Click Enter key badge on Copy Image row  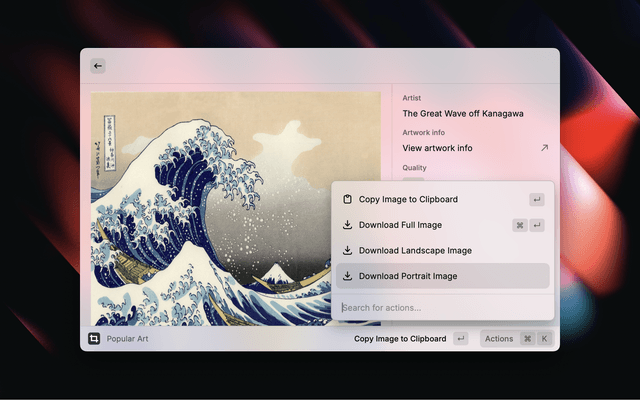[537, 200]
